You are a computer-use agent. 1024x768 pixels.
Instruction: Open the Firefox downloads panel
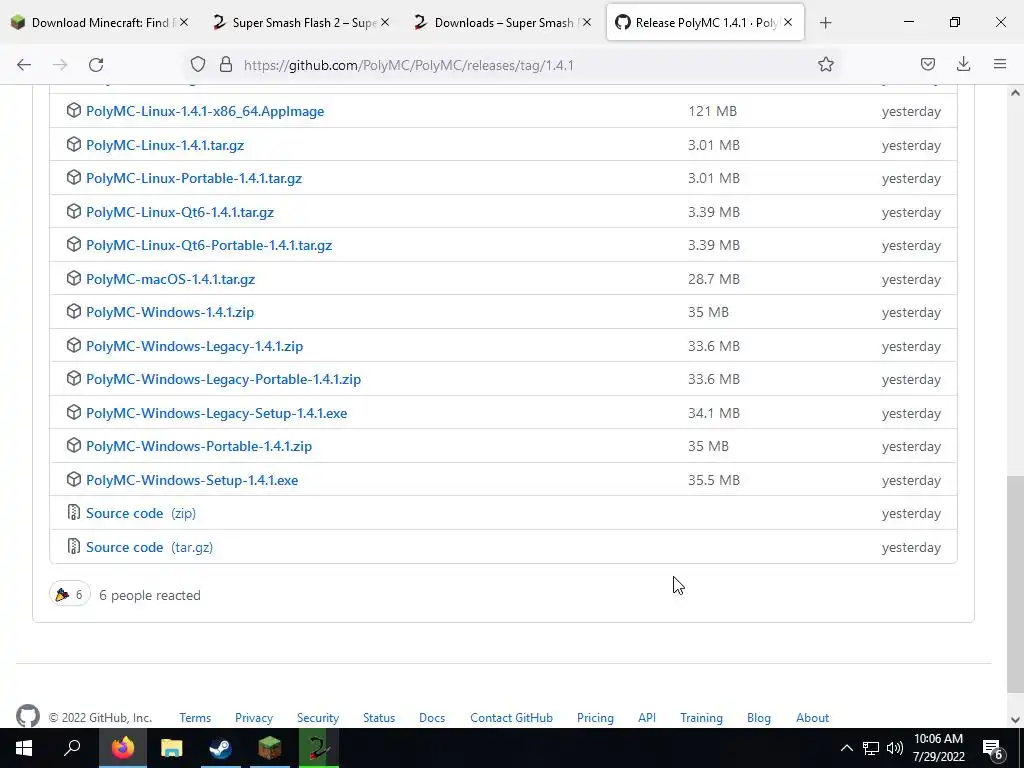[x=963, y=64]
